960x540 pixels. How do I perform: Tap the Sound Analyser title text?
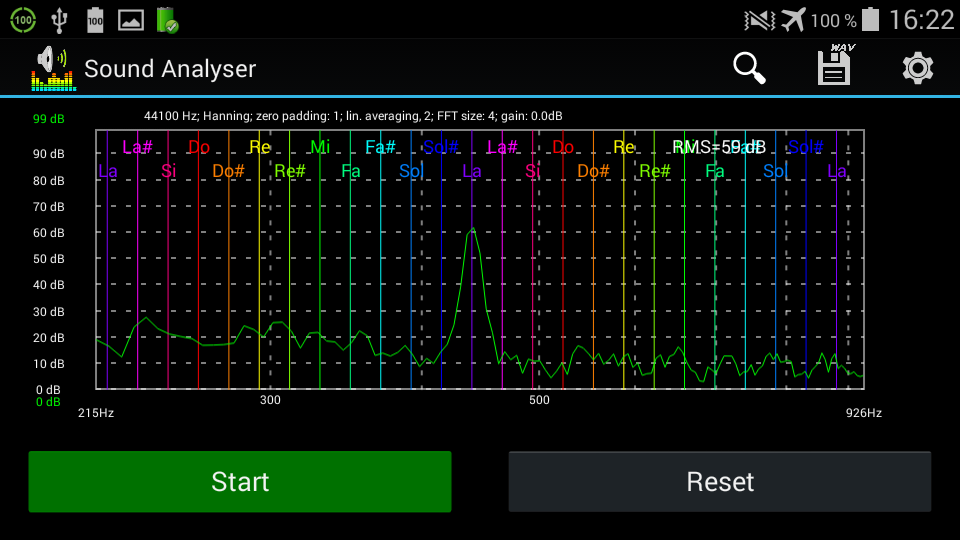pos(170,69)
